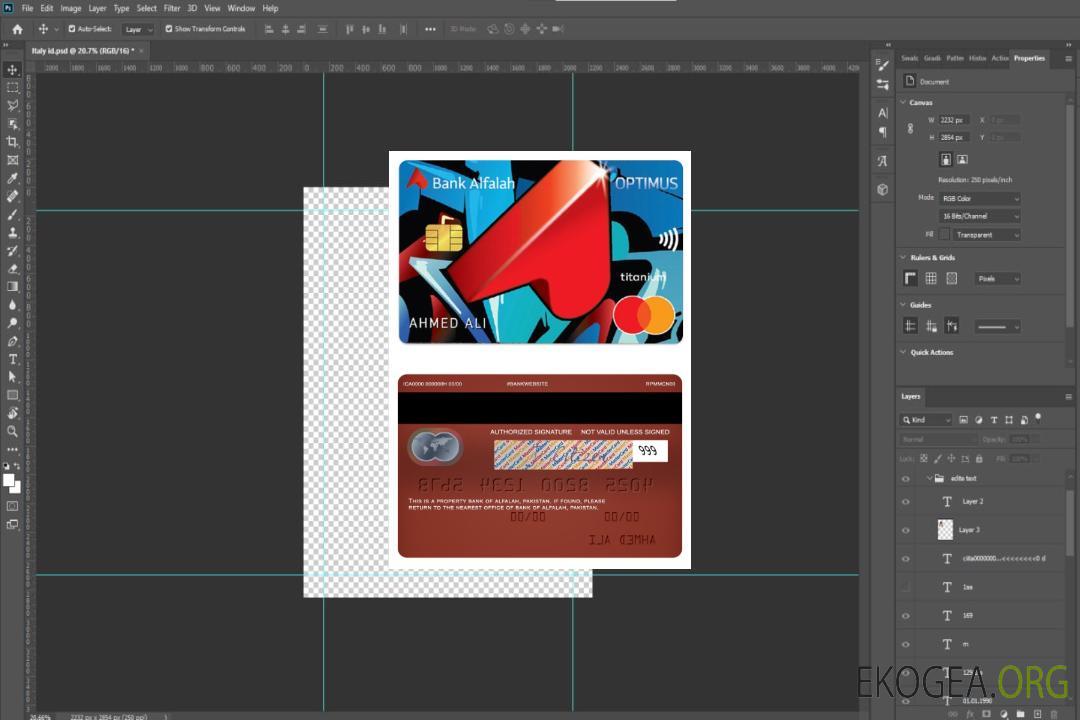Disable Show Transform Controls checkbox

(168, 29)
